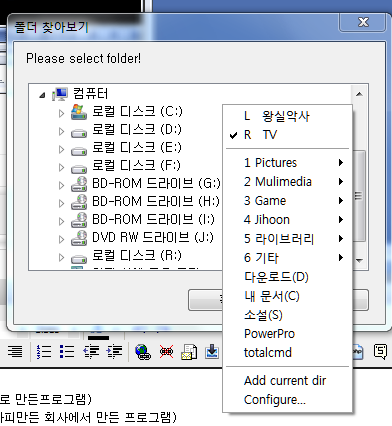Screen dimensions: 392x426
Task: Click the drive icon for 로컬 디스크 (F:)
Action: pos(79,169)
